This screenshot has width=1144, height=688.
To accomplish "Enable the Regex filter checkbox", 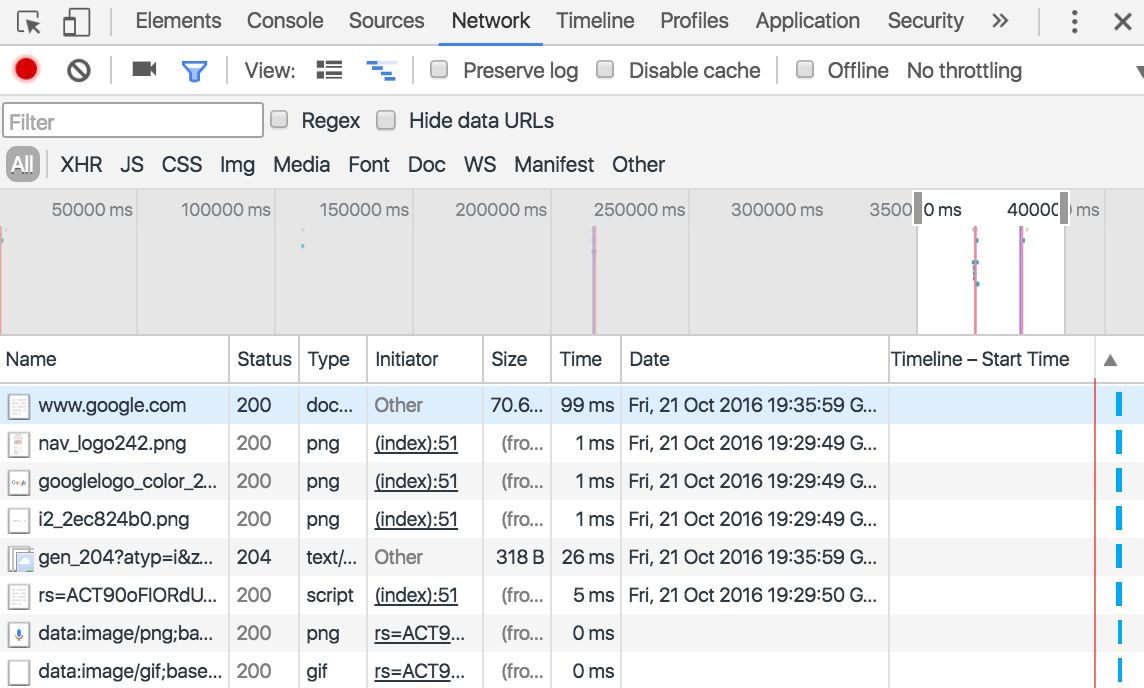I will [279, 119].
